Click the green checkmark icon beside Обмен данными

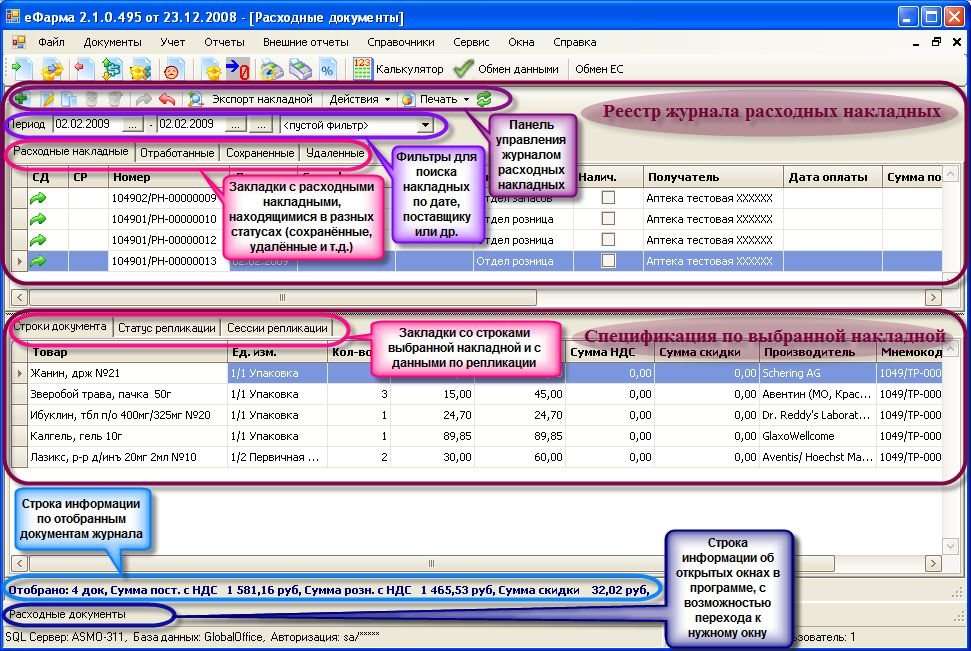[463, 69]
